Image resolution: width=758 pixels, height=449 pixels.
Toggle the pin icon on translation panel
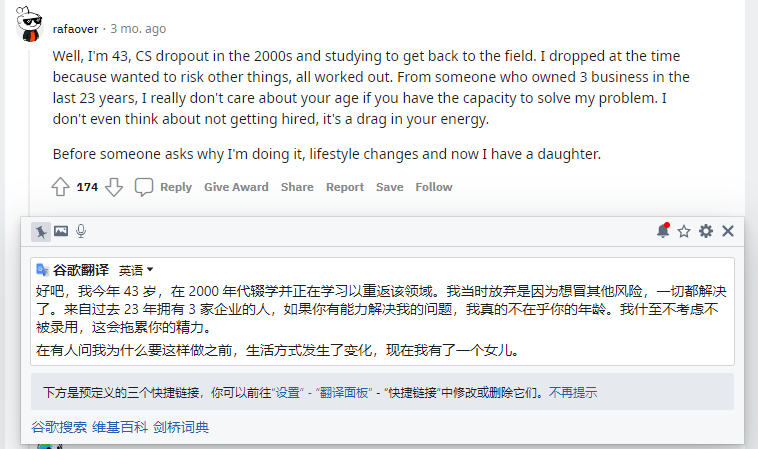(41, 232)
